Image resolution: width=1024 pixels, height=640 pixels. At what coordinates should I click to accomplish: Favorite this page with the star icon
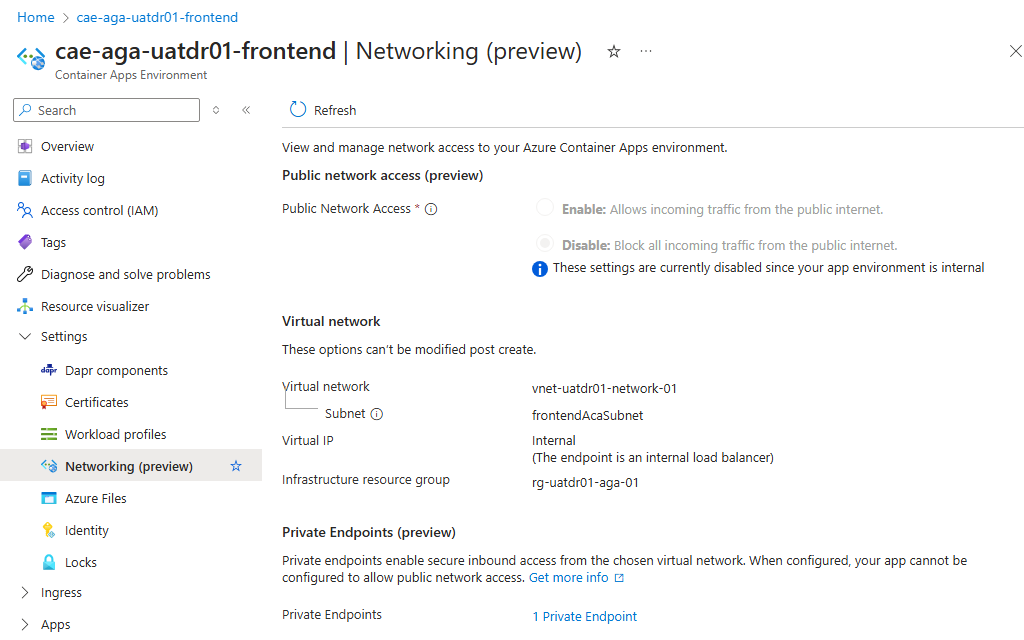614,52
